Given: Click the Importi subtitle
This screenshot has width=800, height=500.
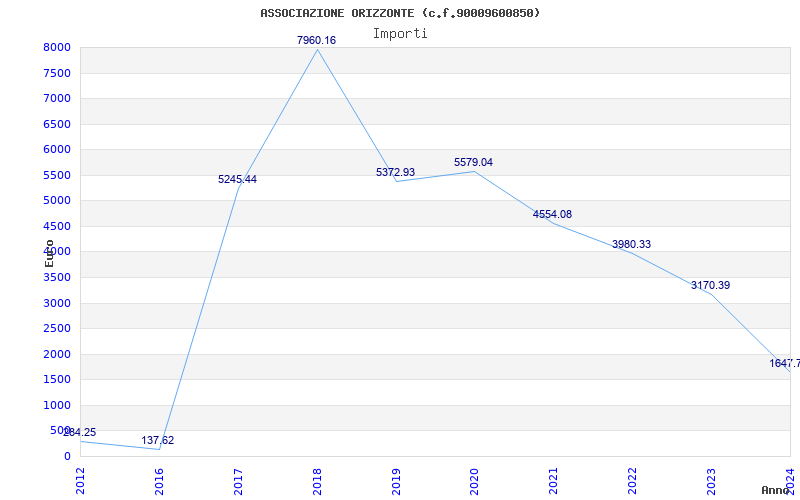Looking at the screenshot, I should pyautogui.click(x=400, y=34).
